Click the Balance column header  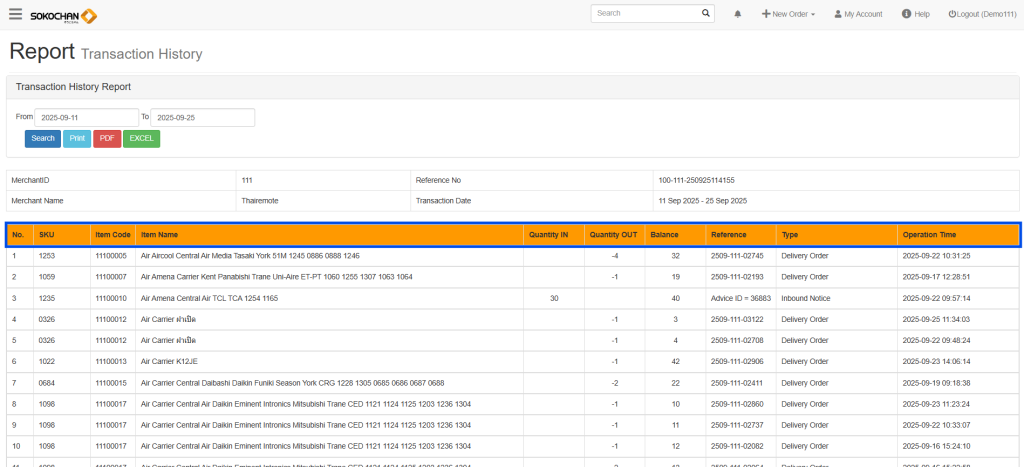(x=664, y=235)
